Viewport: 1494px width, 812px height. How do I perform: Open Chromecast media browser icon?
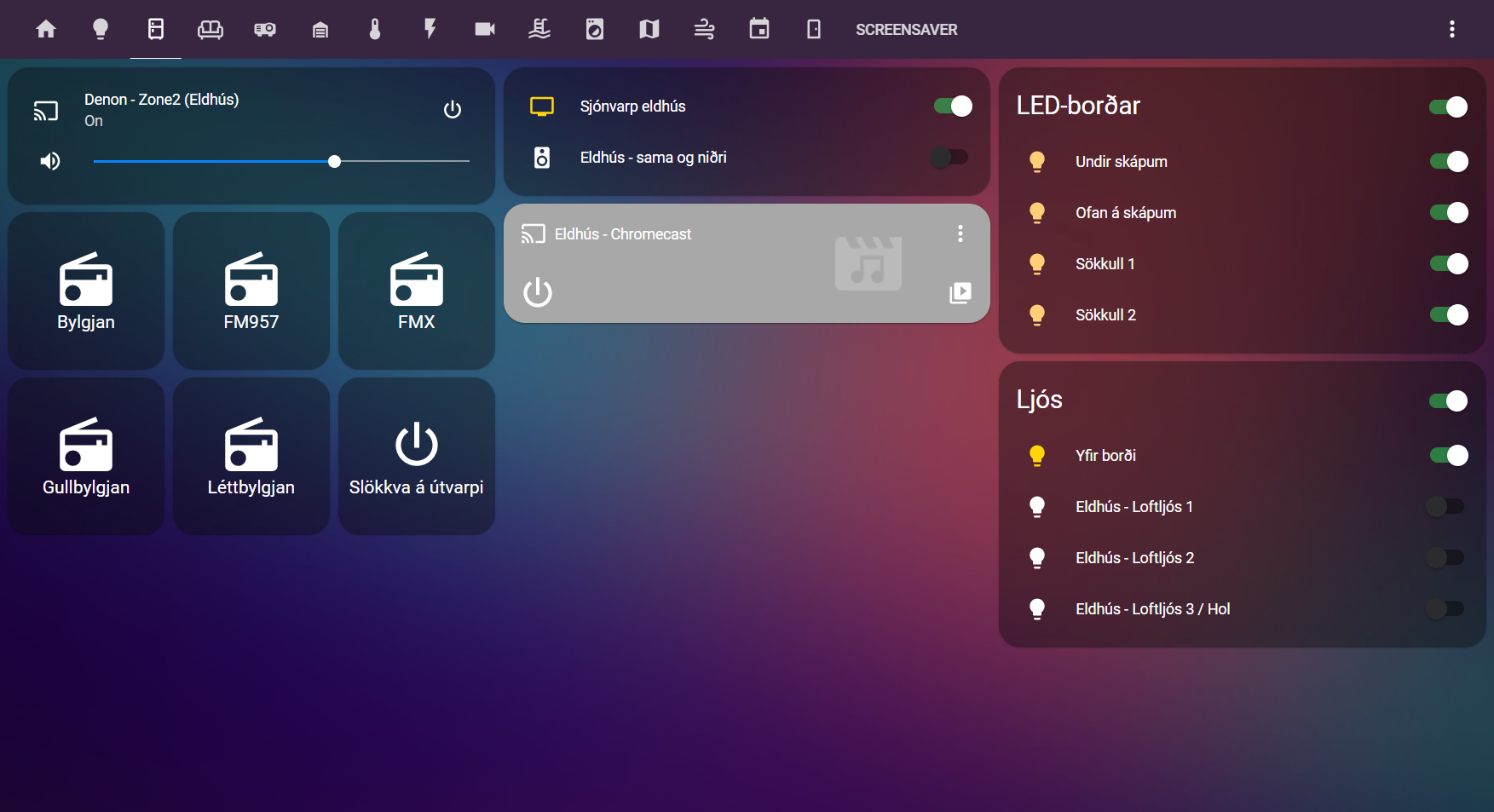click(x=960, y=292)
